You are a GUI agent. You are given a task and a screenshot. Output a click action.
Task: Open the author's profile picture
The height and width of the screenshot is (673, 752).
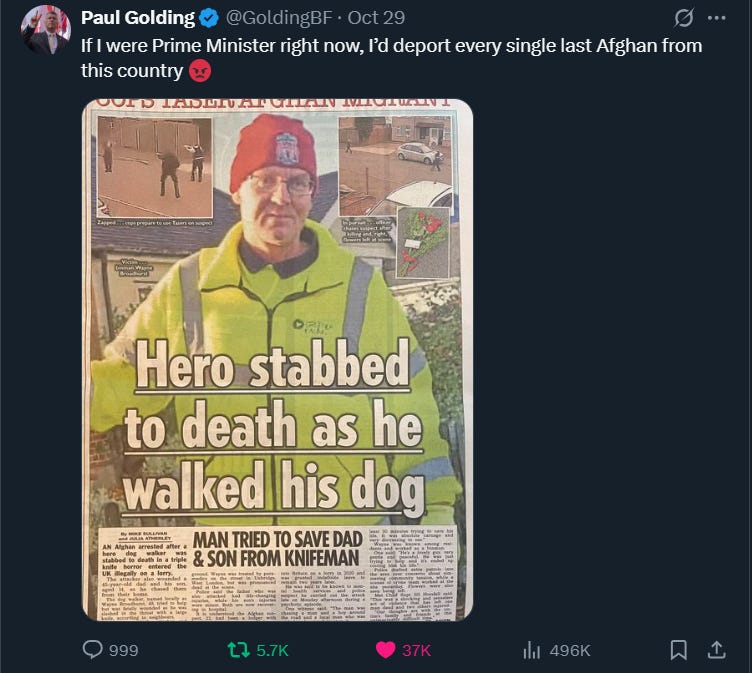coord(46,30)
